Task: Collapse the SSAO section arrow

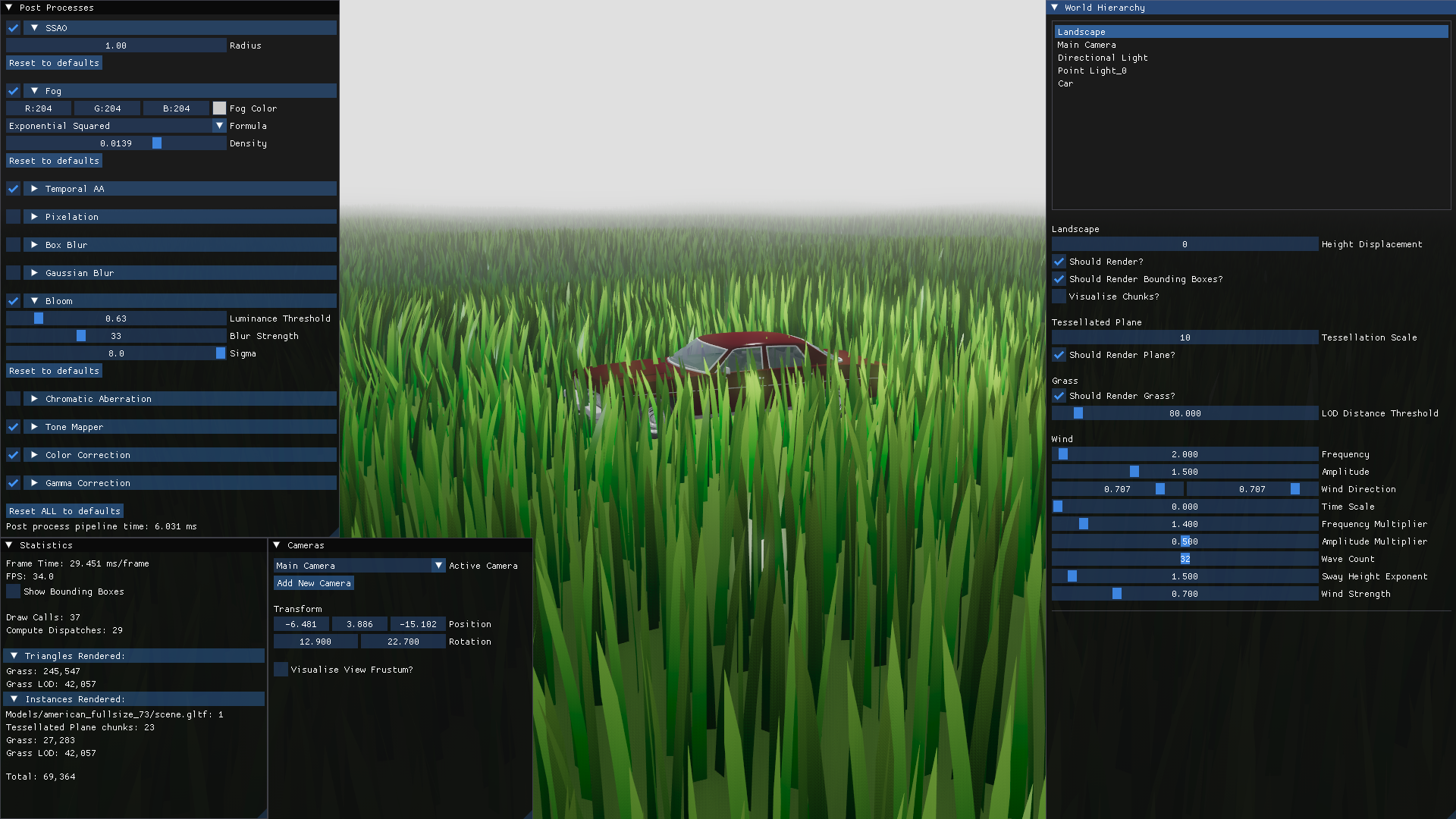Action: [x=34, y=28]
